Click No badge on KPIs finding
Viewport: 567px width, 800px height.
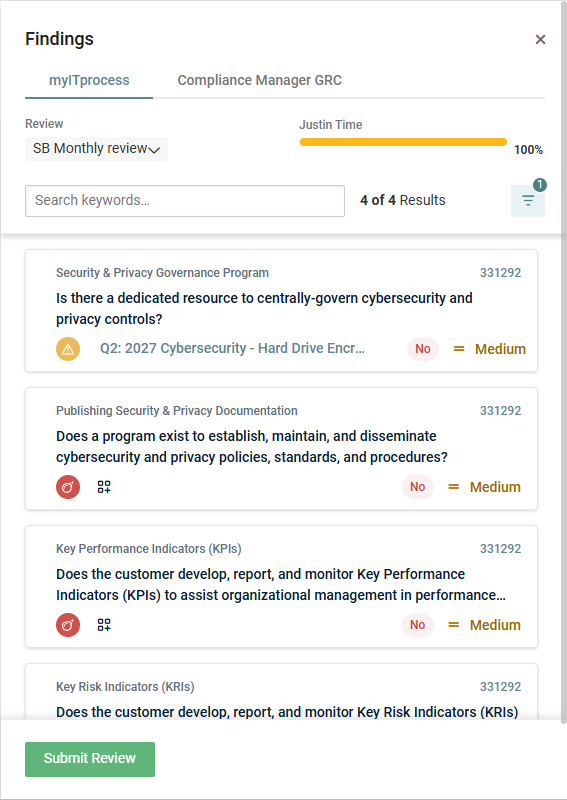417,625
